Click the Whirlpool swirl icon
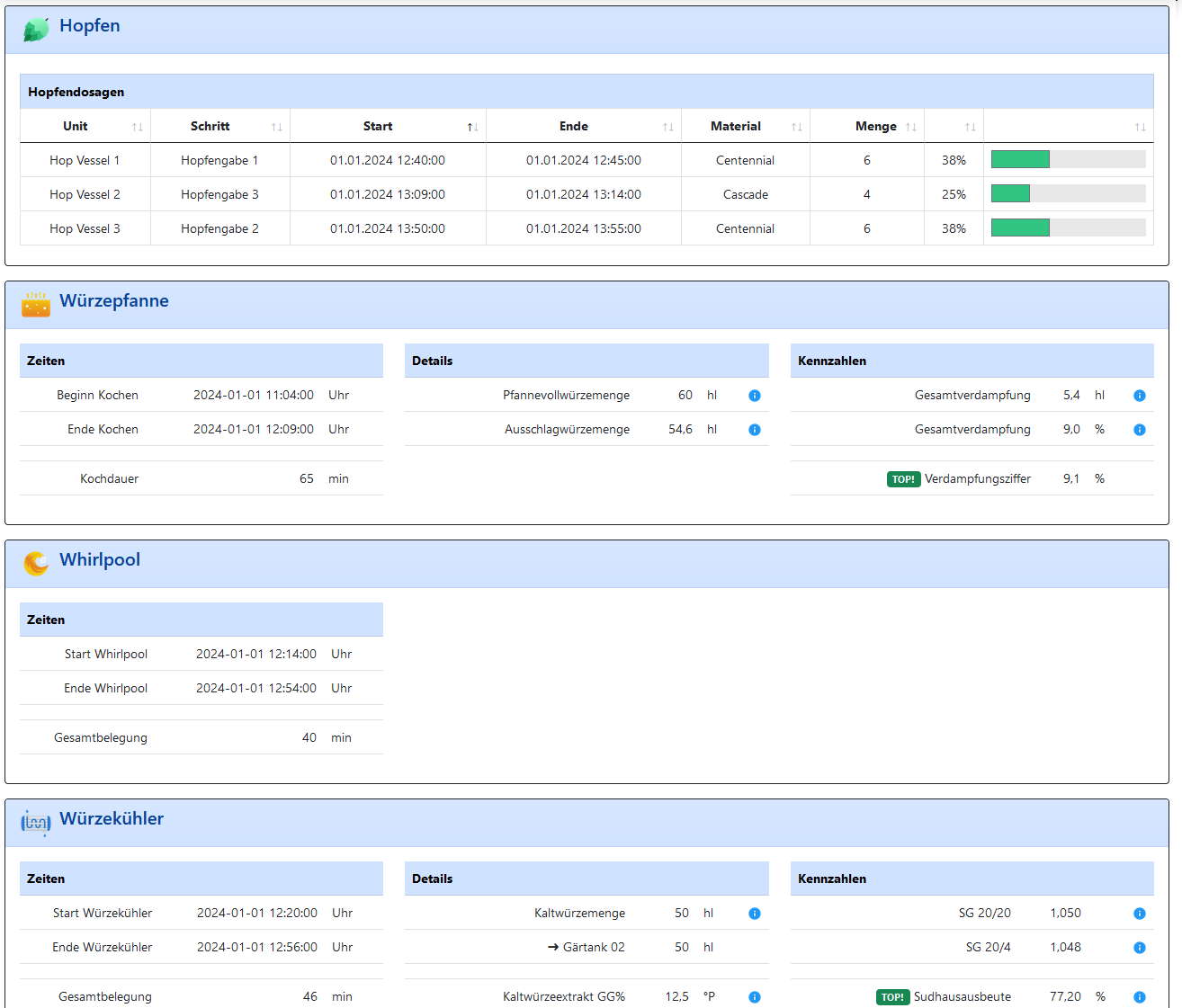 (36, 563)
